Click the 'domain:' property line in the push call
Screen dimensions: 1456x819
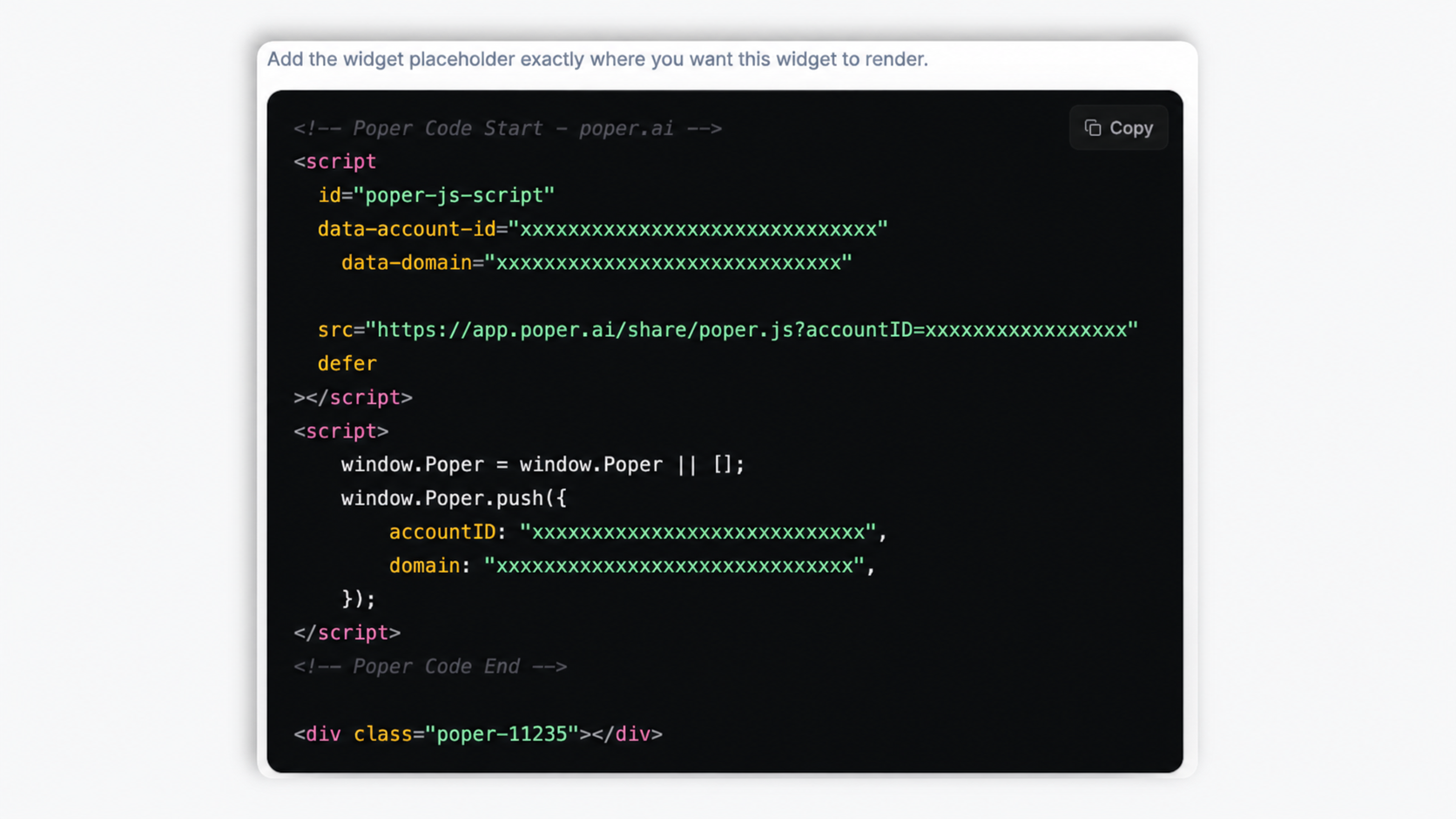[x=632, y=566]
